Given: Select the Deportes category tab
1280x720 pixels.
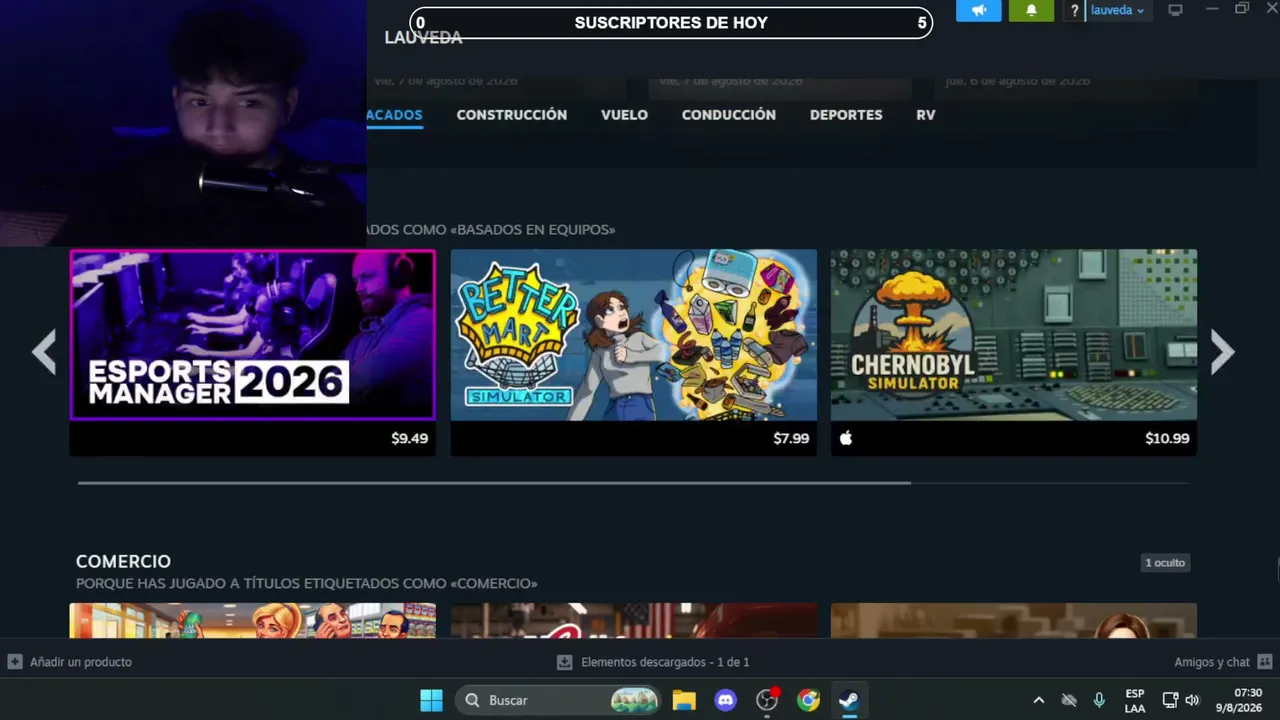Looking at the screenshot, I should click(x=846, y=115).
